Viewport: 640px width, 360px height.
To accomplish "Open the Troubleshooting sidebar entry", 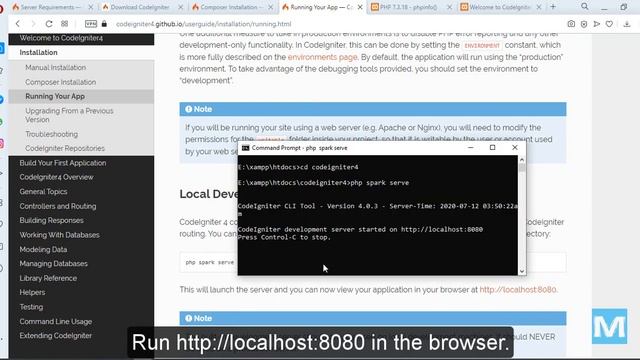I will [51, 134].
